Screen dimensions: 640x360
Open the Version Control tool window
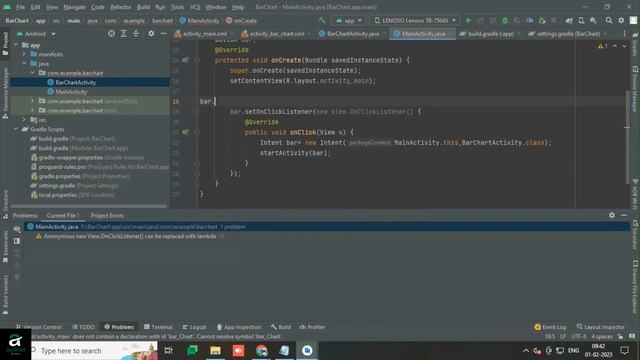(x=38, y=327)
